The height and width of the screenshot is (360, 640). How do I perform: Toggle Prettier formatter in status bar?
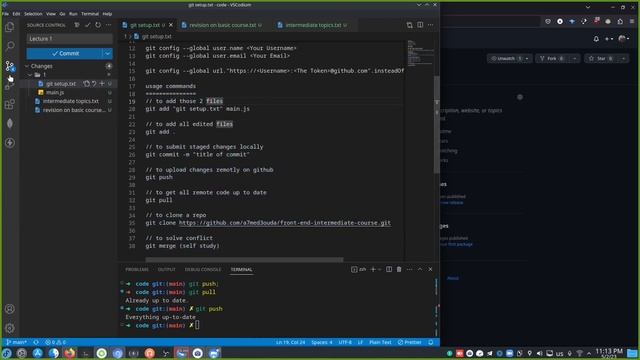[x=410, y=342]
